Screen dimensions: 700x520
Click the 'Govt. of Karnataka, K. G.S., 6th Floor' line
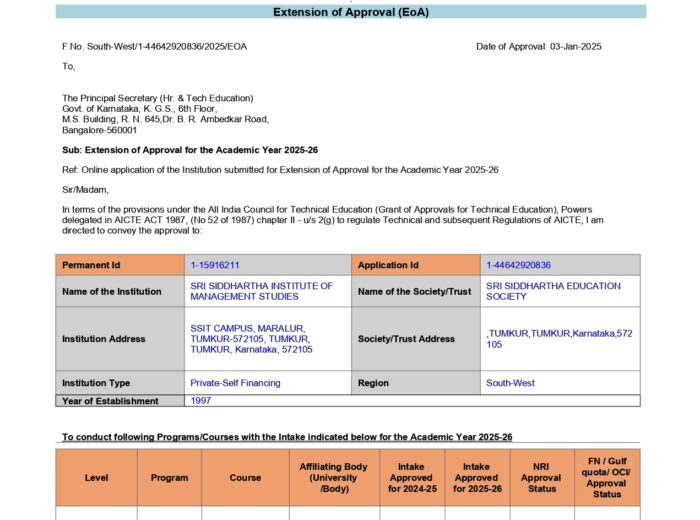[x=140, y=109]
